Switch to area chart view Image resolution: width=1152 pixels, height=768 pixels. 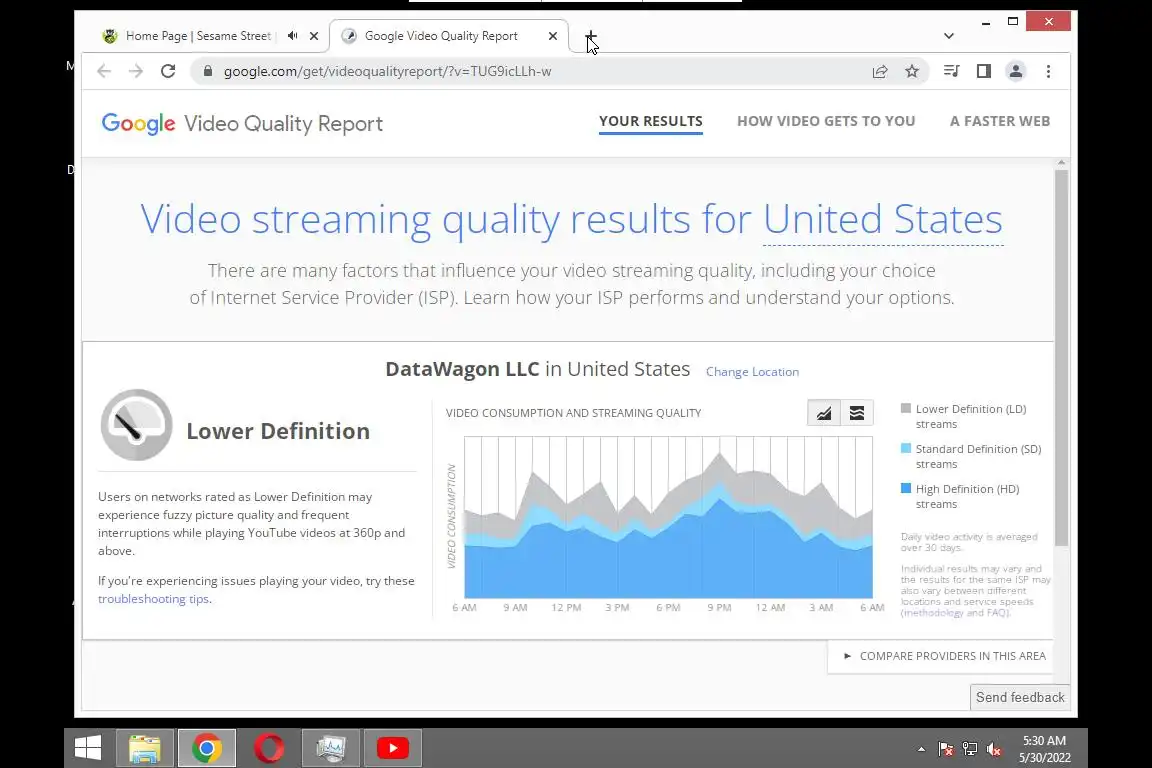[824, 413]
